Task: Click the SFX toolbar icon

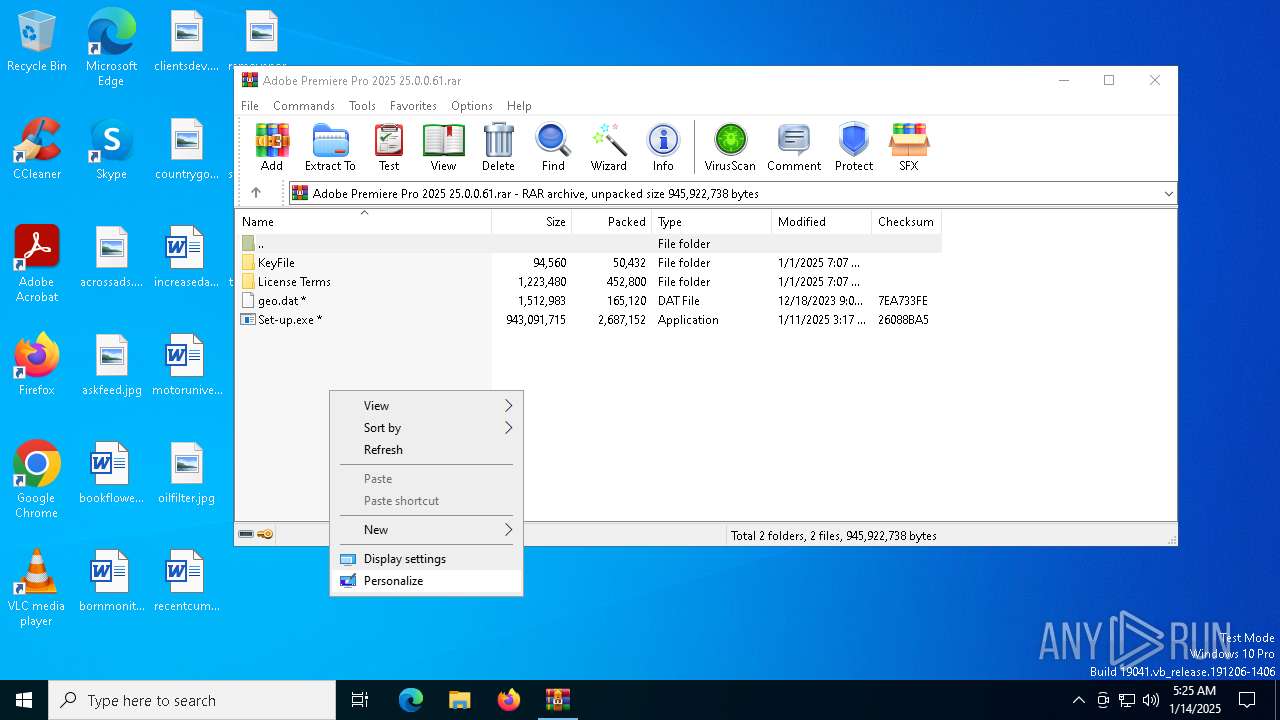Action: (908, 147)
